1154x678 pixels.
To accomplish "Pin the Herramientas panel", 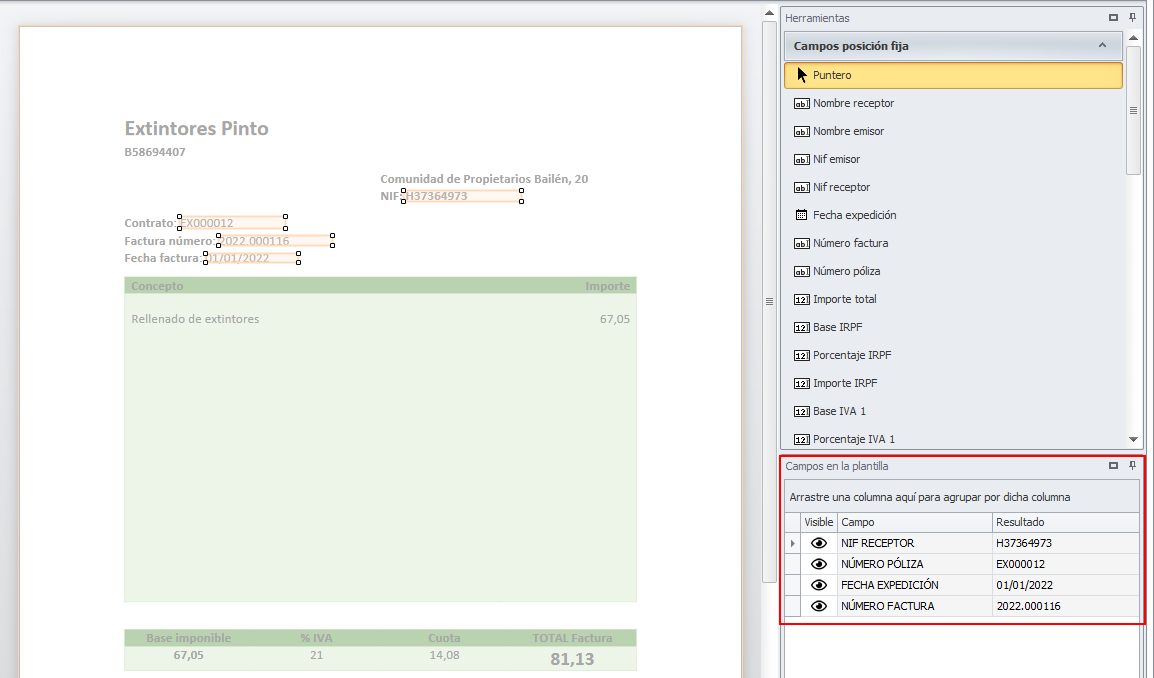I will point(1133,18).
